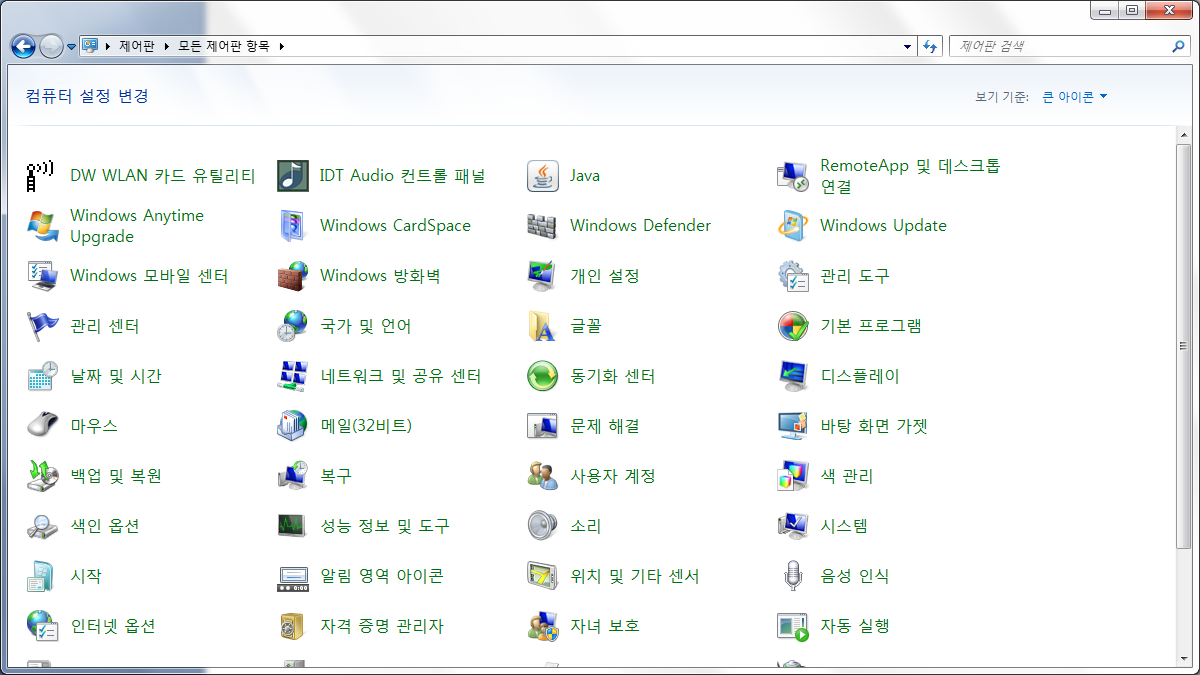Open the 디스플레이 monitor icon
Image resolution: width=1200 pixels, height=675 pixels.
pos(793,376)
